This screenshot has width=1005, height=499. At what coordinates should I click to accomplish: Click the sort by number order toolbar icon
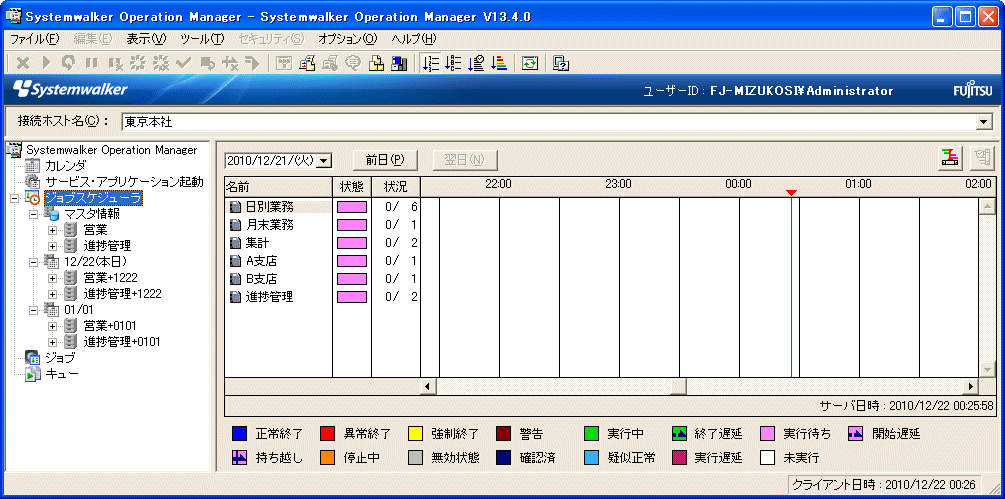pyautogui.click(x=431, y=63)
